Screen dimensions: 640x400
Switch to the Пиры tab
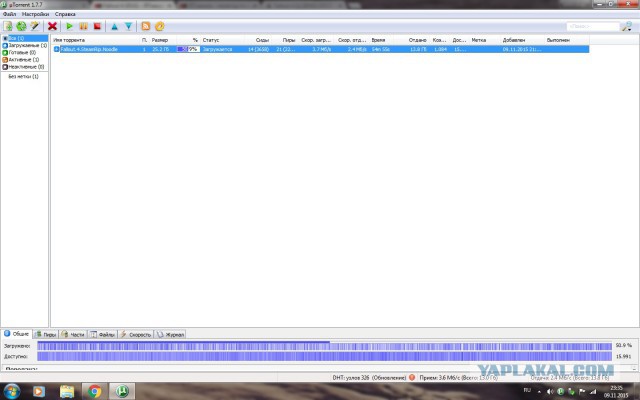(46, 334)
